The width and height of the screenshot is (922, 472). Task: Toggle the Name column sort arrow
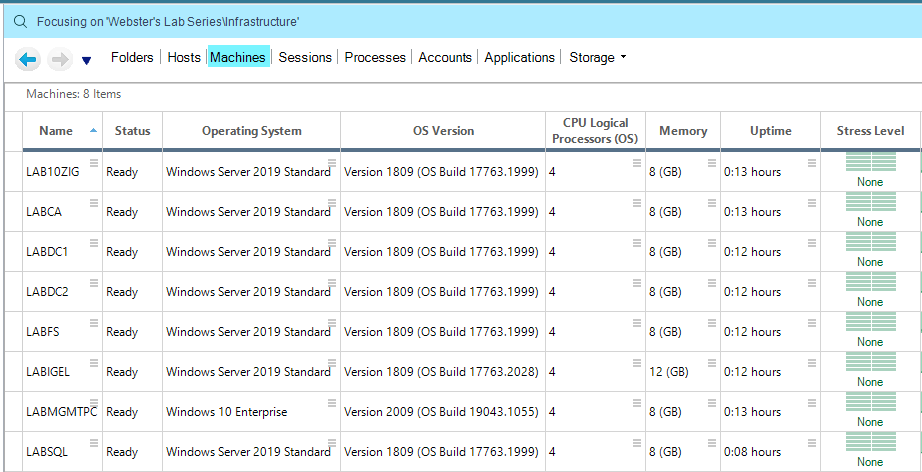pos(94,130)
